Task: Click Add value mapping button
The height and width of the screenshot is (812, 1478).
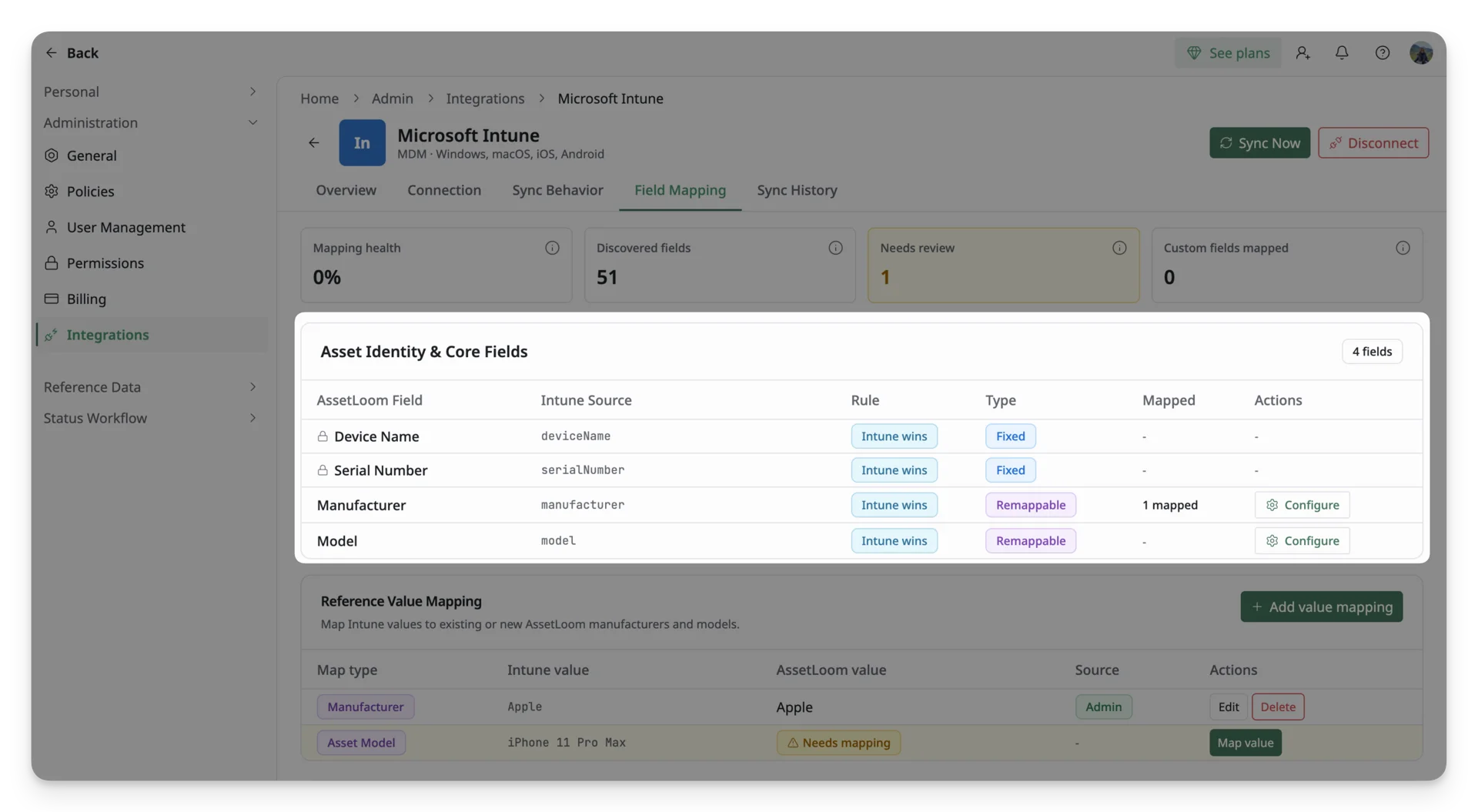Action: pos(1321,607)
